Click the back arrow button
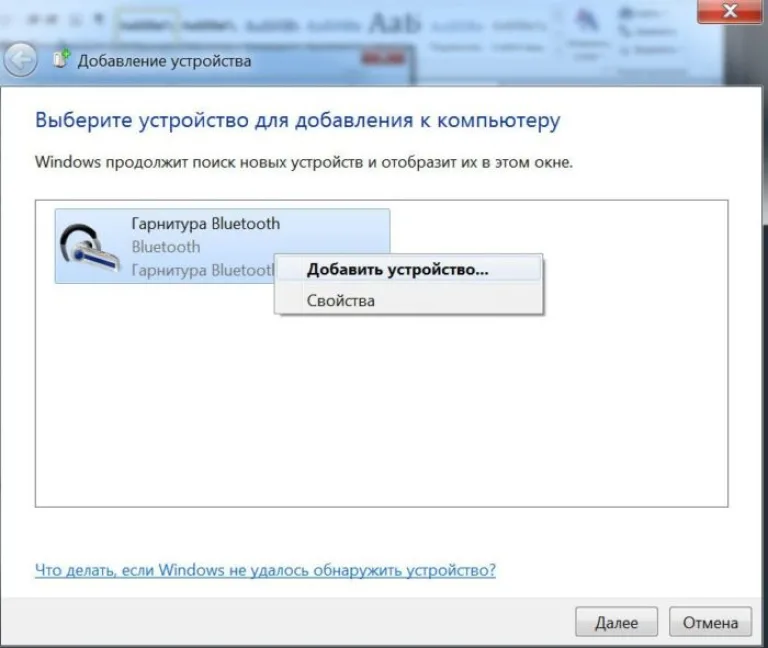The image size is (768, 648). coord(20,60)
